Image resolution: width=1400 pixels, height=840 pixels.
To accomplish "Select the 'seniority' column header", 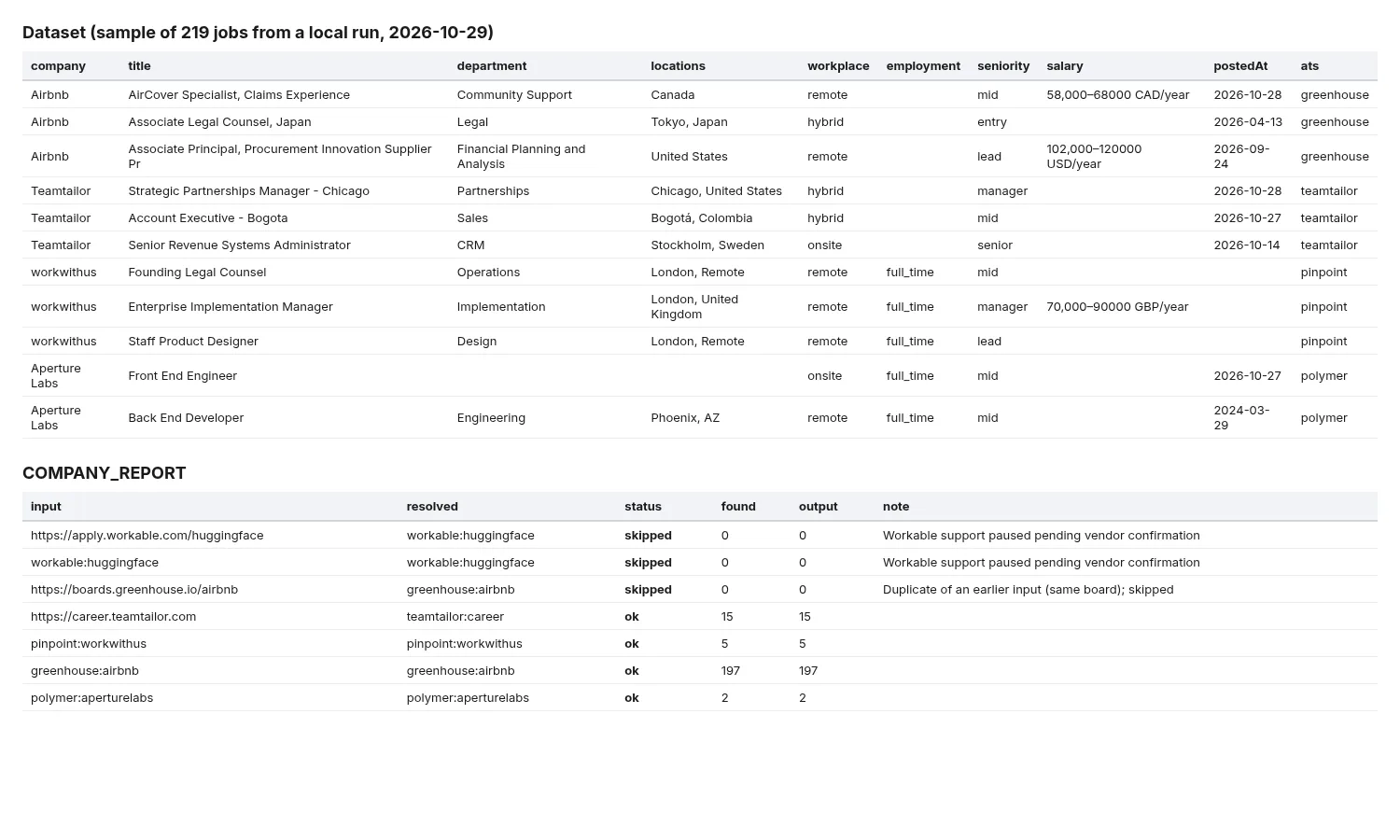I will [x=1003, y=66].
